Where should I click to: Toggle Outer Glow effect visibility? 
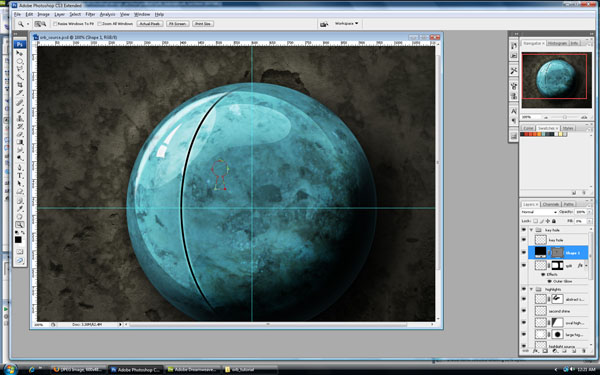[x=548, y=281]
